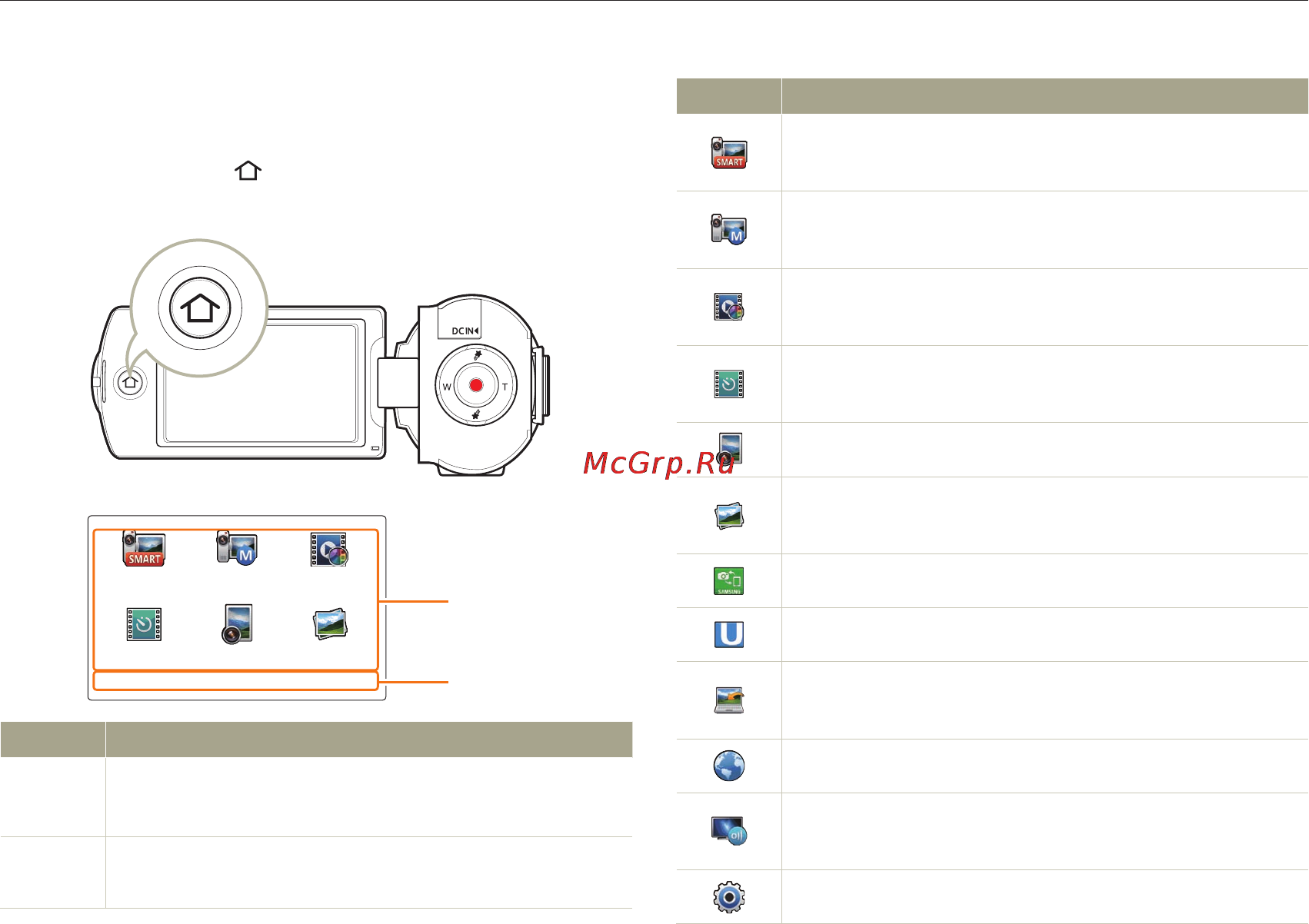Click the magnified Home button callout

click(200, 308)
